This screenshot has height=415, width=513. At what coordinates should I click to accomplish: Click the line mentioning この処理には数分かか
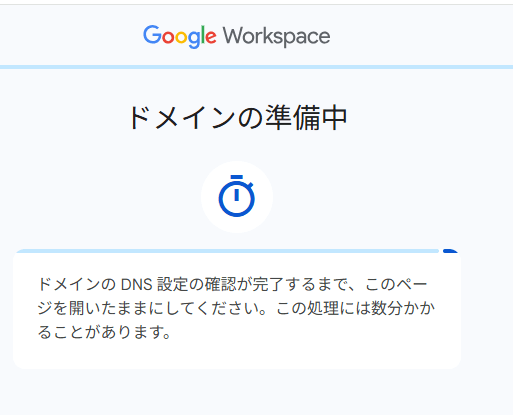click(236, 308)
